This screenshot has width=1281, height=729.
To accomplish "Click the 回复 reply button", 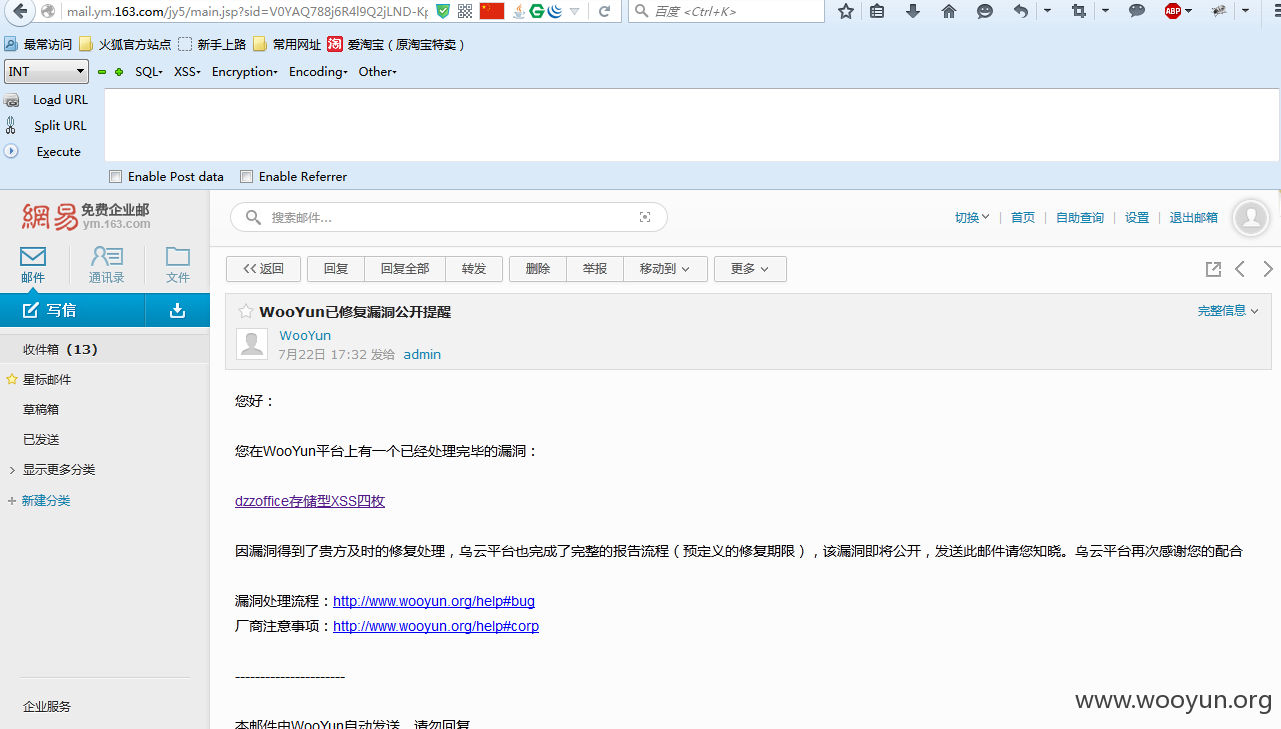I will [x=336, y=269].
